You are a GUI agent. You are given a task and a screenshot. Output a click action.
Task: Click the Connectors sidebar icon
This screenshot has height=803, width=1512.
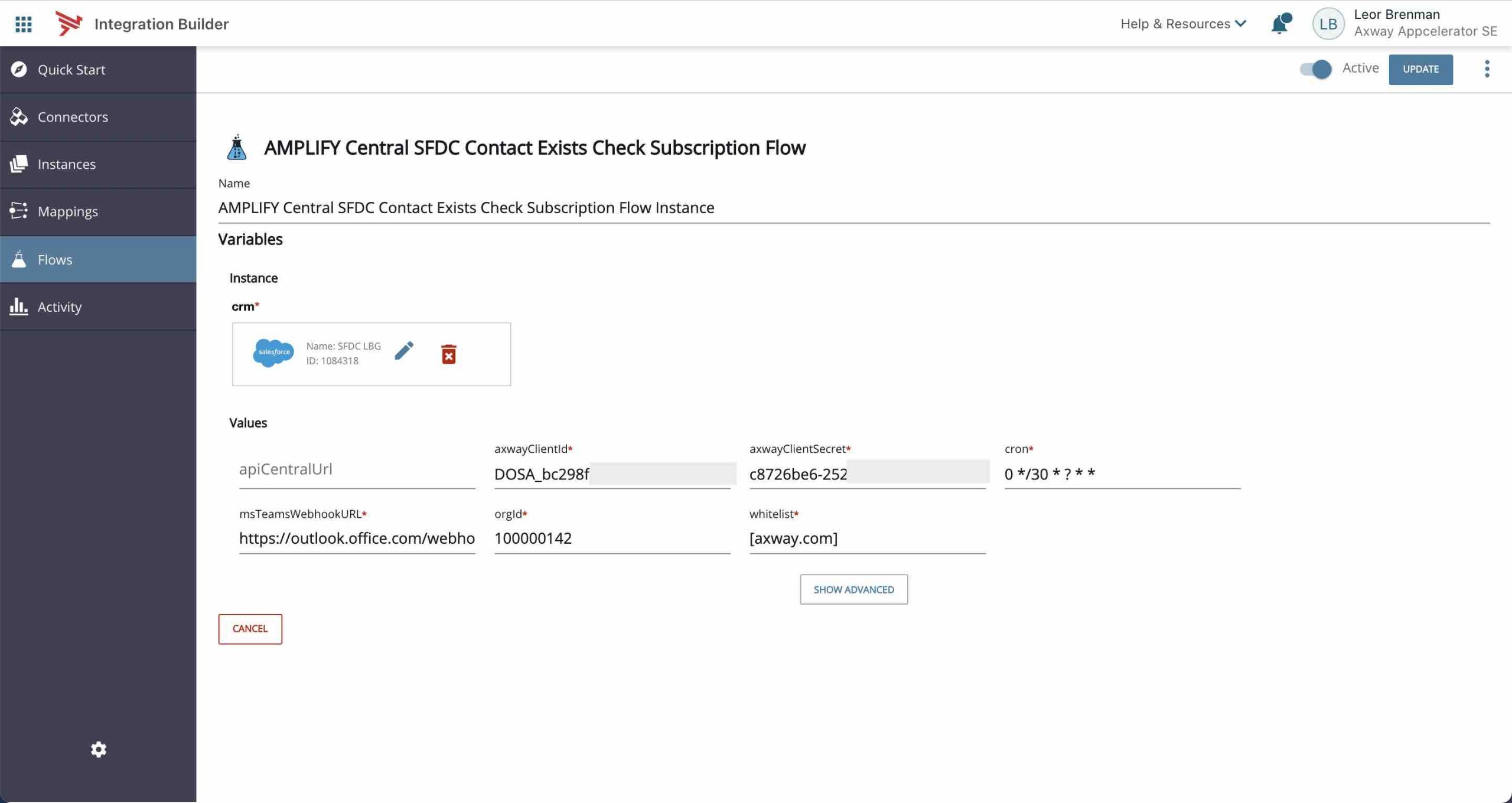click(x=19, y=116)
